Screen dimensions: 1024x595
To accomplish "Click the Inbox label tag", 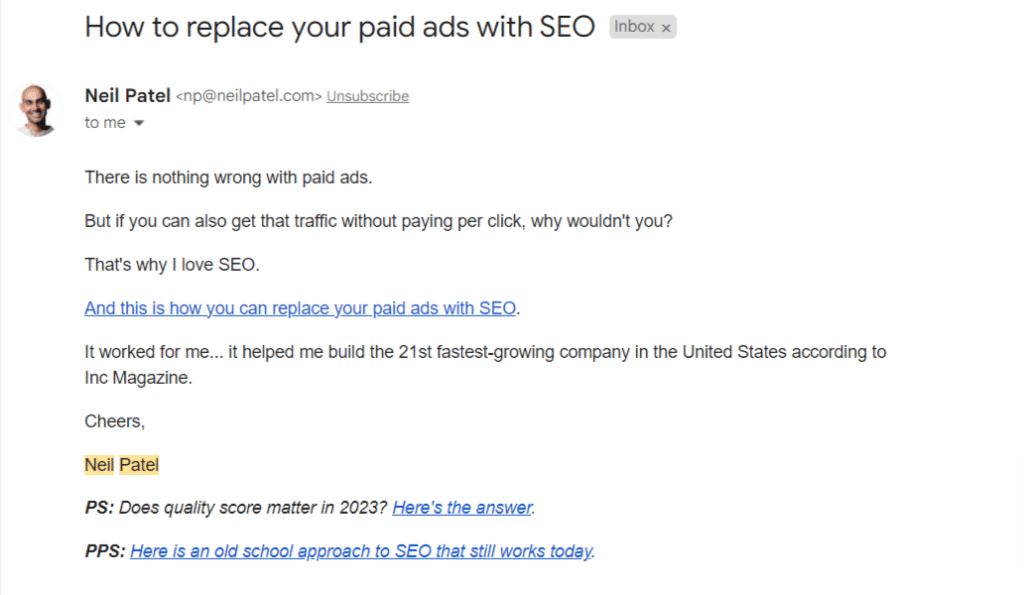I will [x=634, y=27].
